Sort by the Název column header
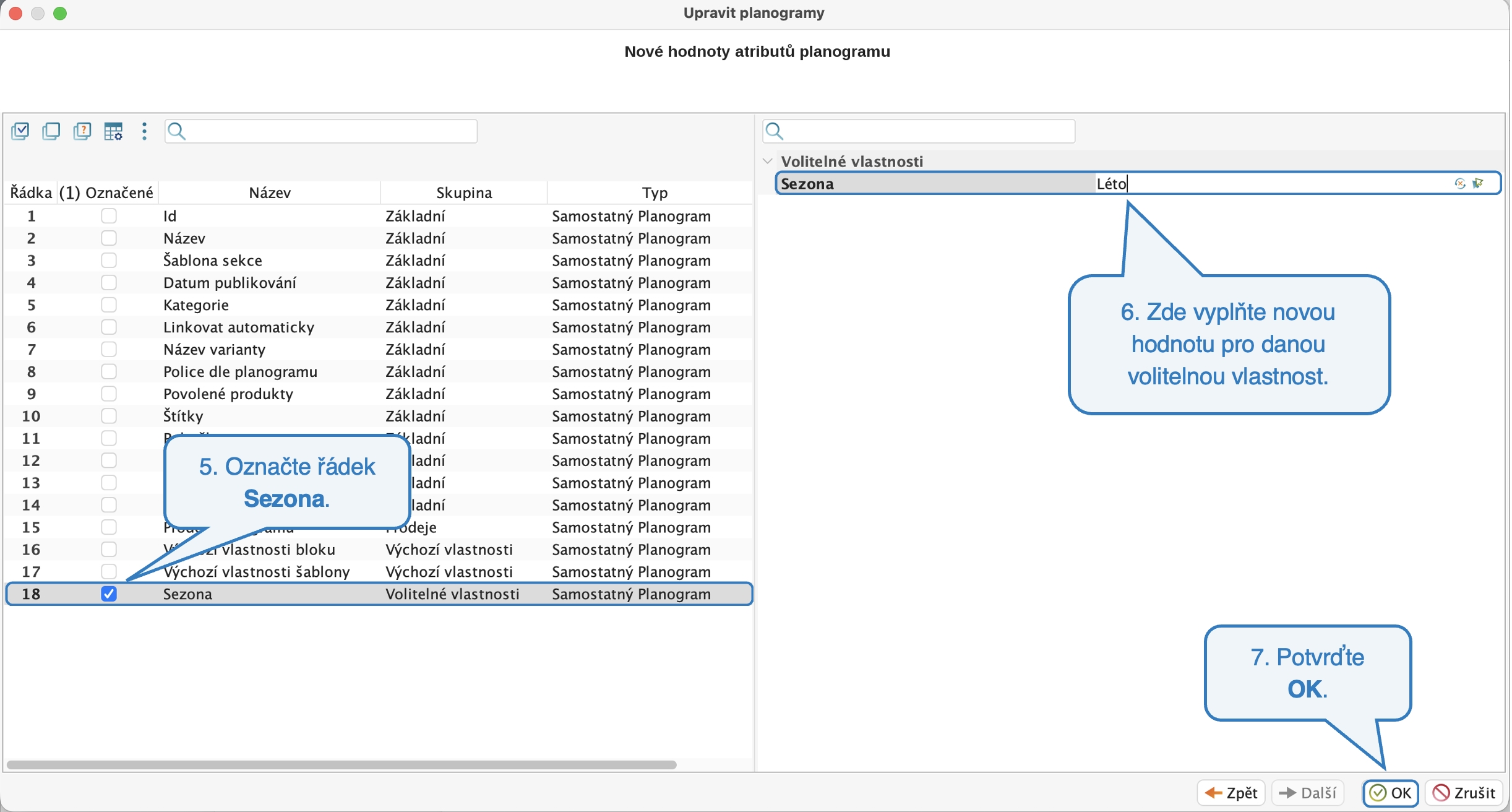1512x812 pixels. [x=270, y=192]
